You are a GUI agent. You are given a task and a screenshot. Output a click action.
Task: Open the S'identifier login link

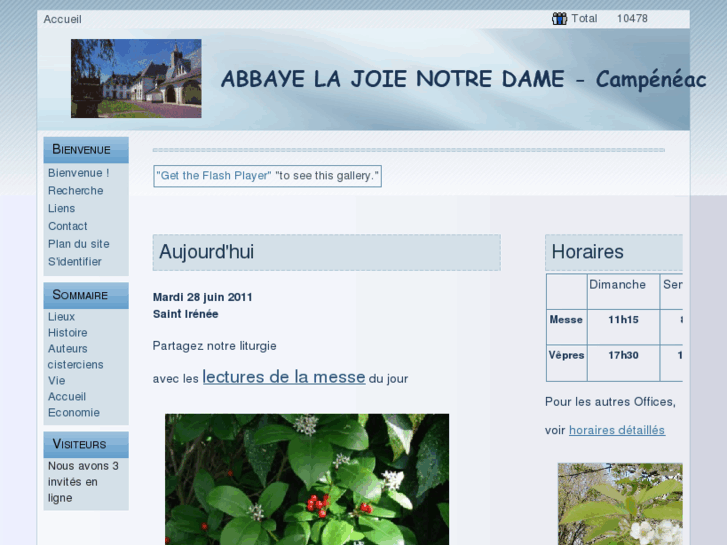pos(75,262)
